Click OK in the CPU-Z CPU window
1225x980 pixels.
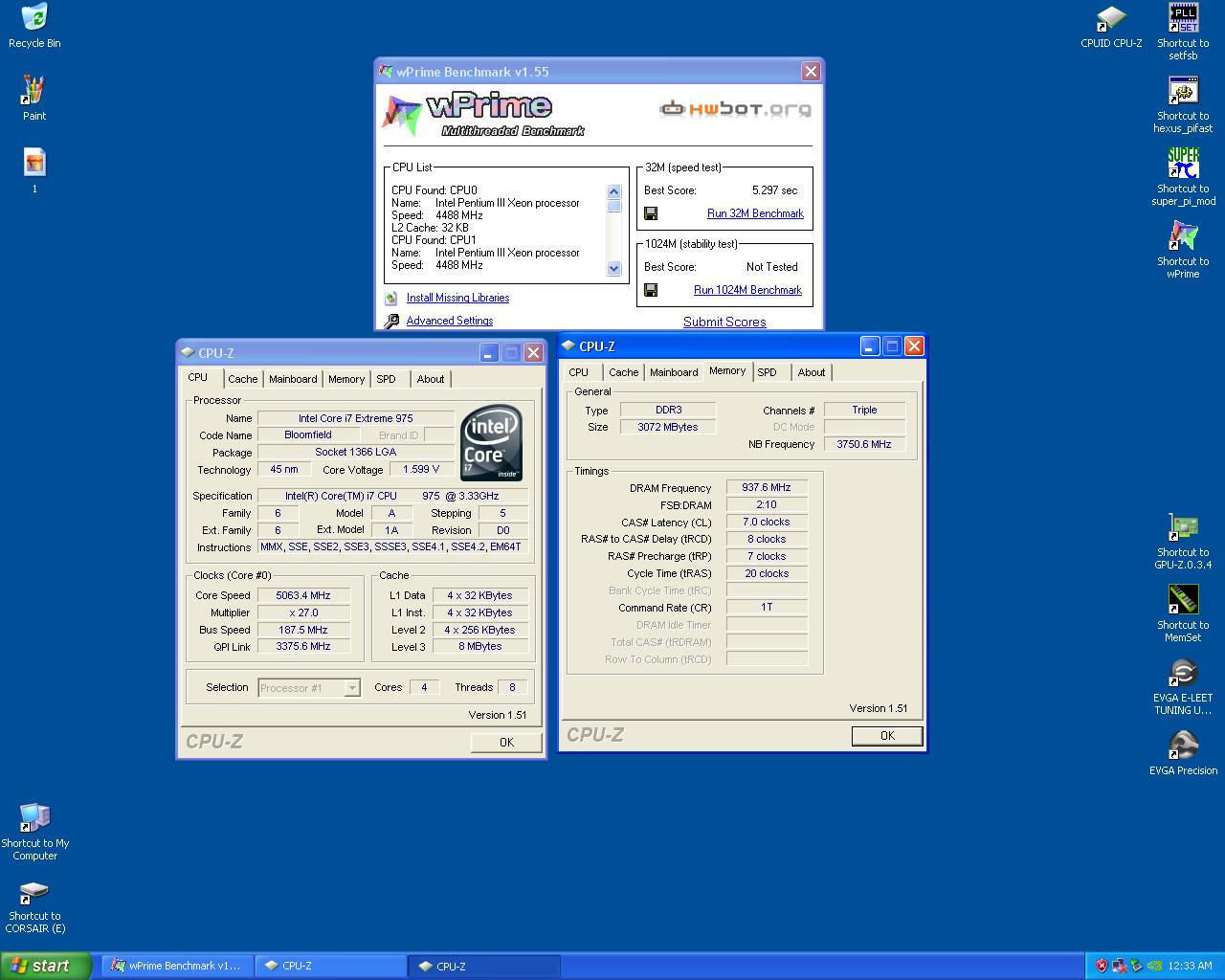tap(506, 742)
